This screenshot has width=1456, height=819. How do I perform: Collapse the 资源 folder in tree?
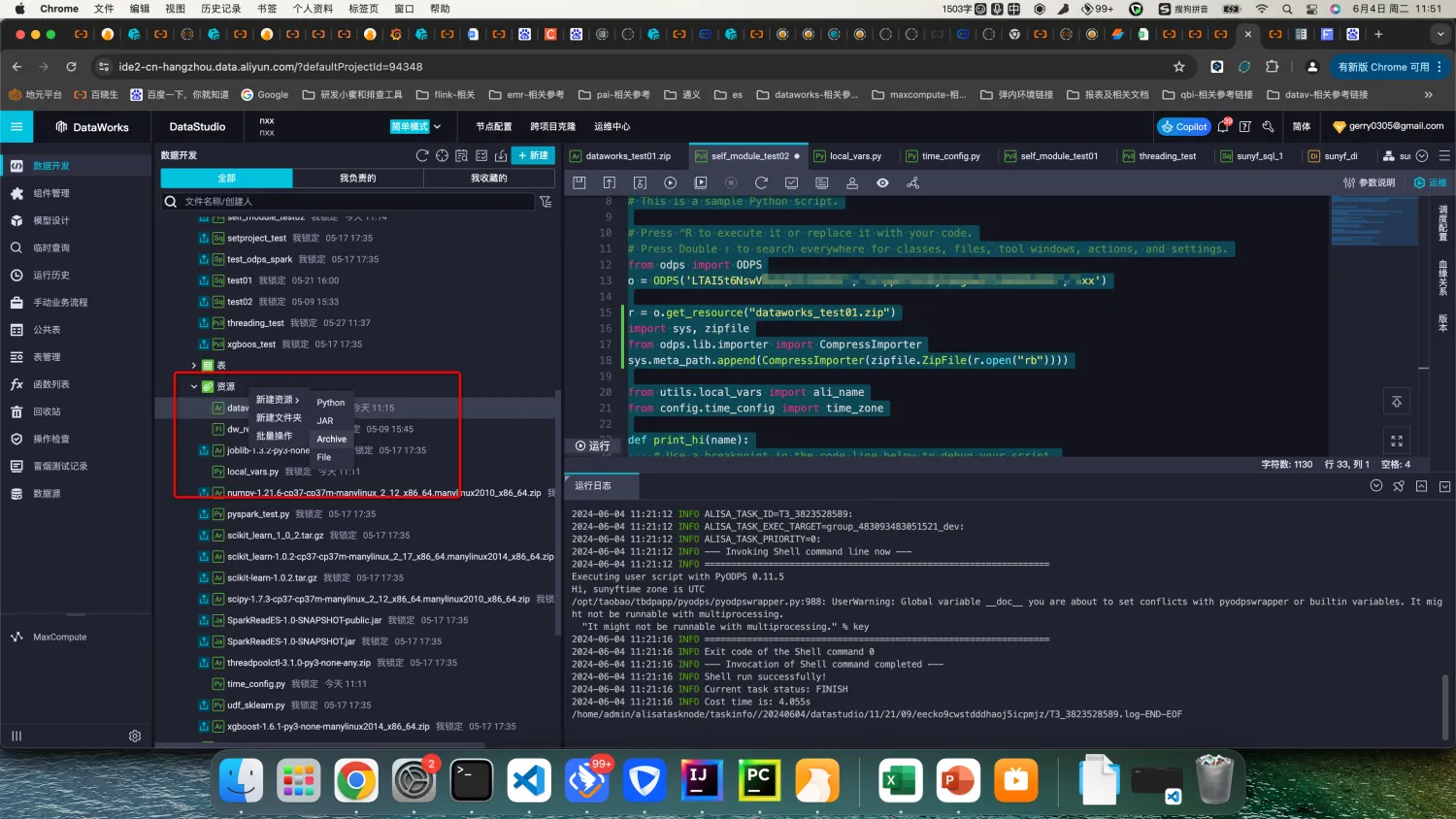point(194,386)
